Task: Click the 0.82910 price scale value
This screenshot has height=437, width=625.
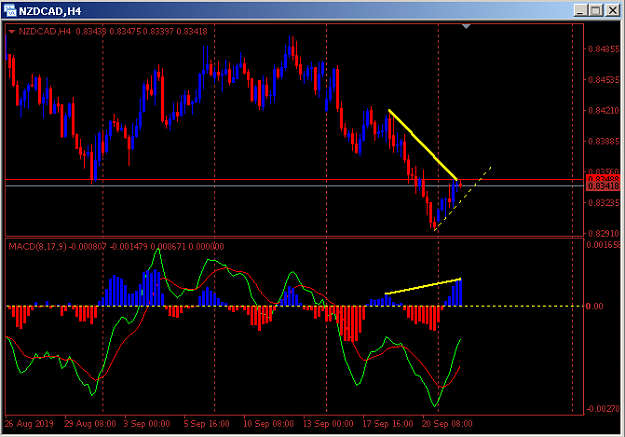Action: (x=604, y=233)
